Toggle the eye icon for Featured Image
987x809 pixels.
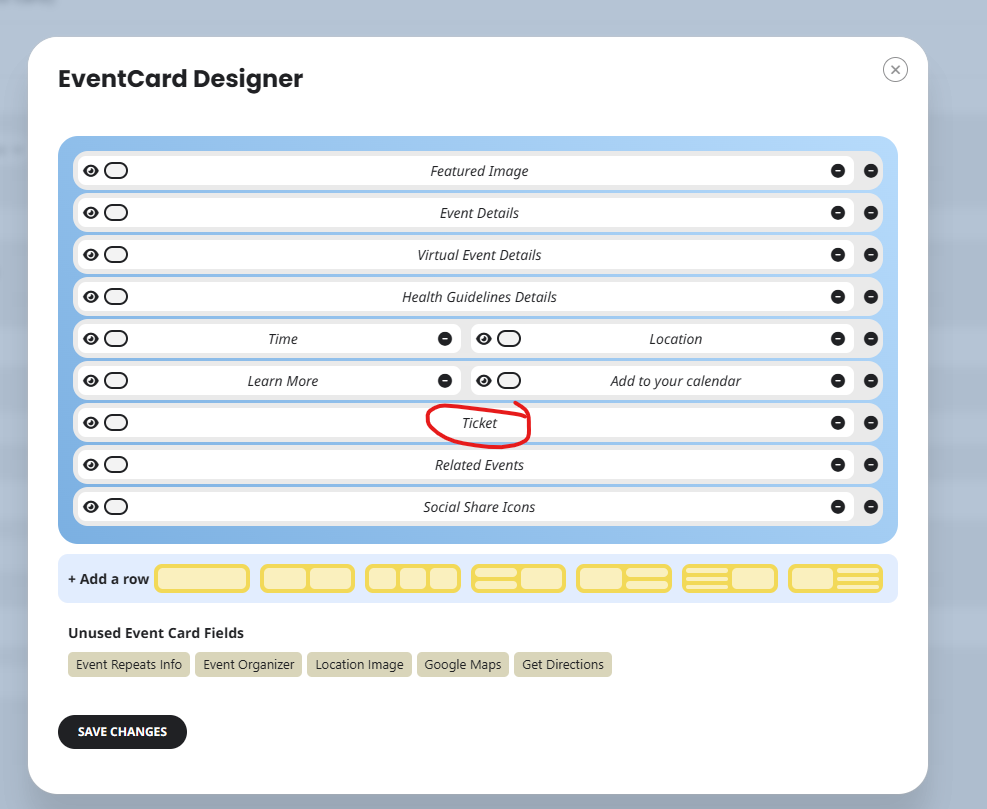tap(91, 171)
